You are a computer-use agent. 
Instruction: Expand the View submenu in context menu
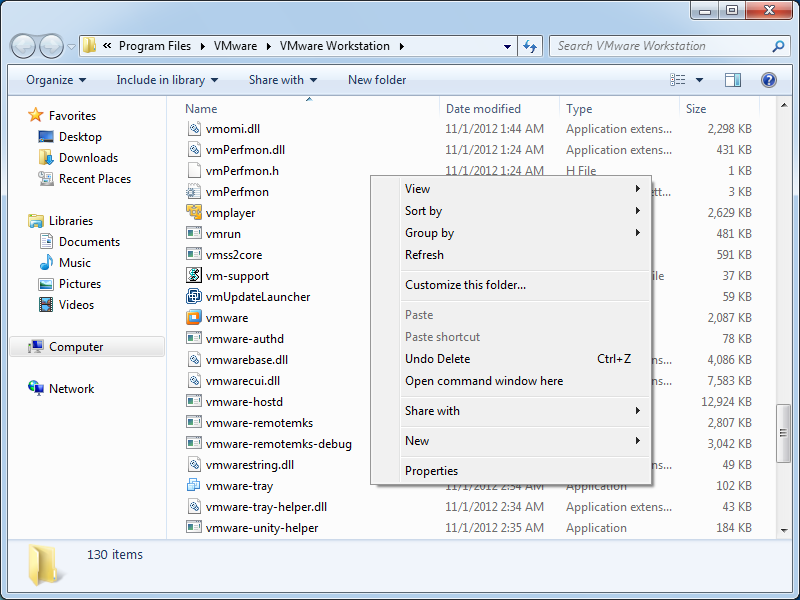[520, 189]
